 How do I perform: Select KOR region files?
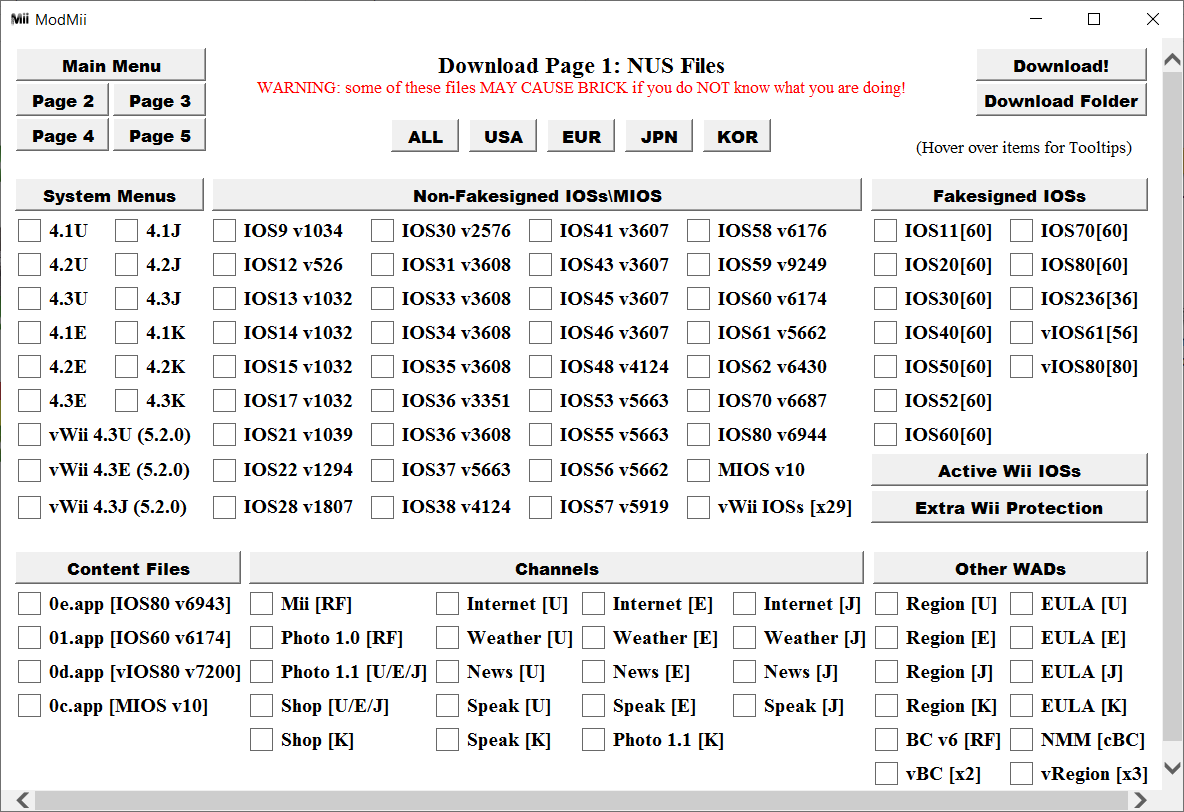737,136
